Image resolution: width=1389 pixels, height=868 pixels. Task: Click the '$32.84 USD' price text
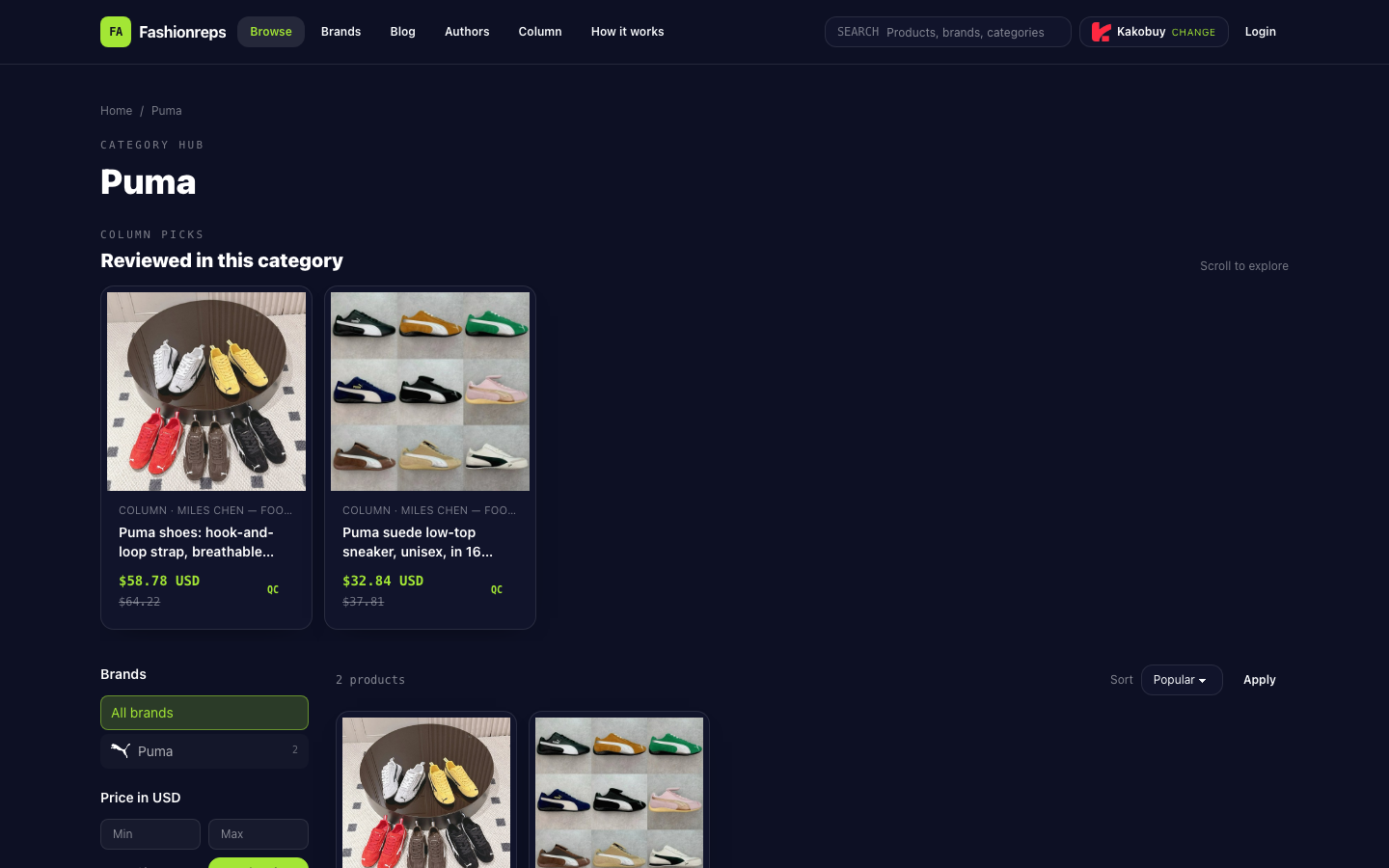click(383, 581)
